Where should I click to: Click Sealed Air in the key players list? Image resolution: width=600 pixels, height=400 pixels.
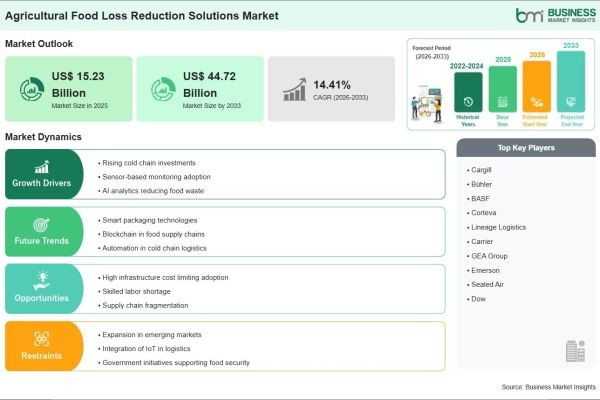tap(485, 284)
